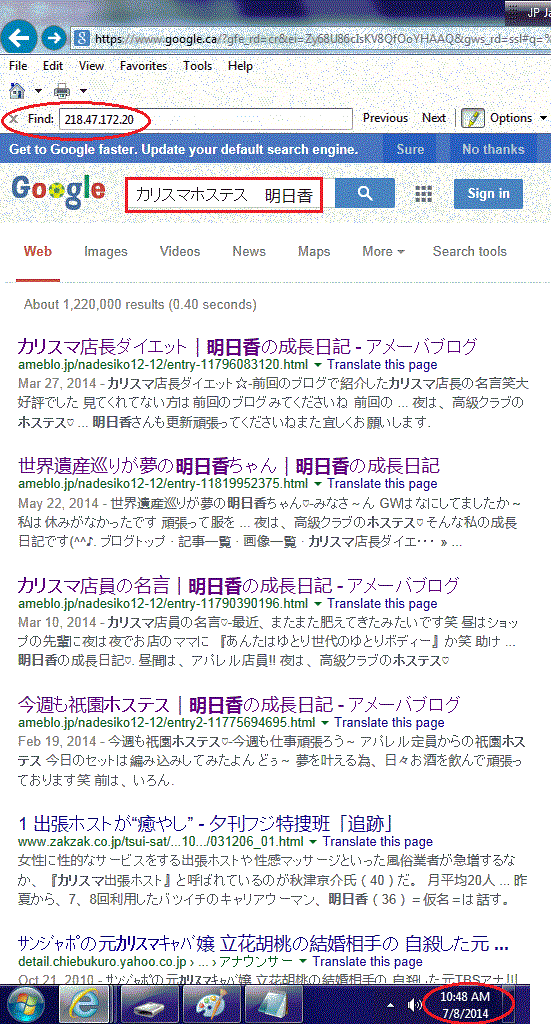
Task: Click the Google logo
Action: 58,191
